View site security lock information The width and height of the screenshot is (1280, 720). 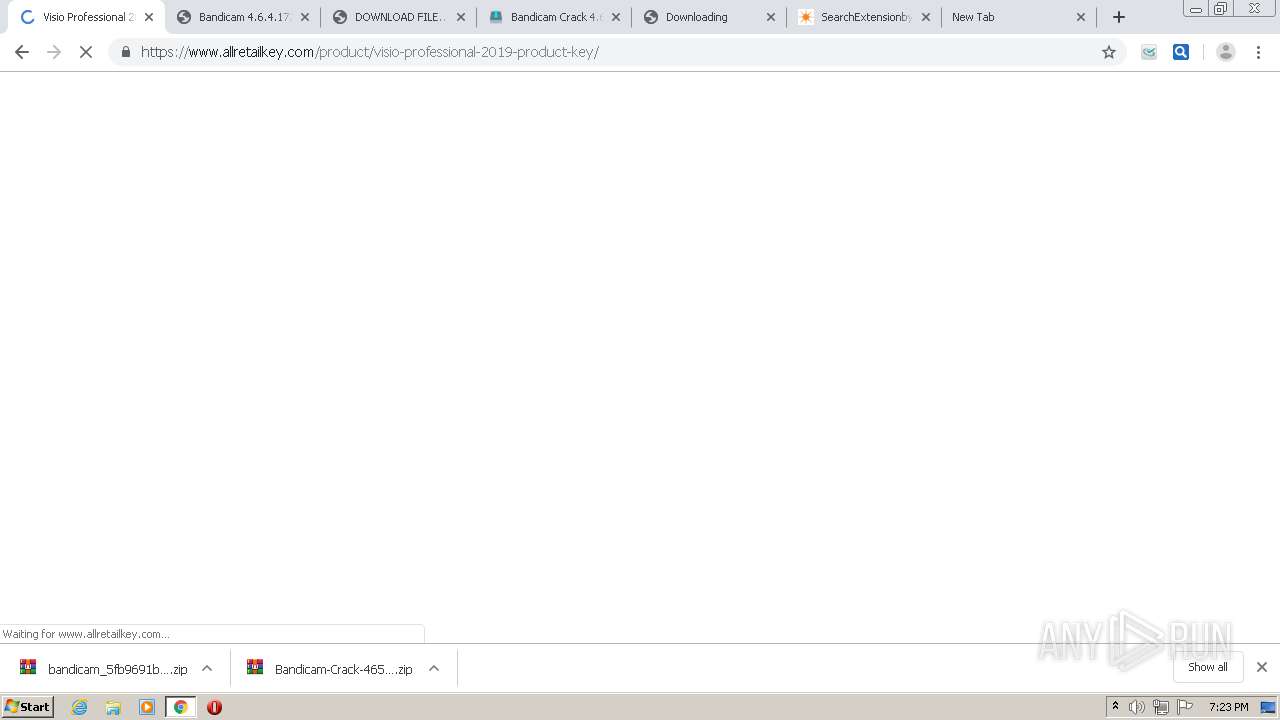[125, 52]
